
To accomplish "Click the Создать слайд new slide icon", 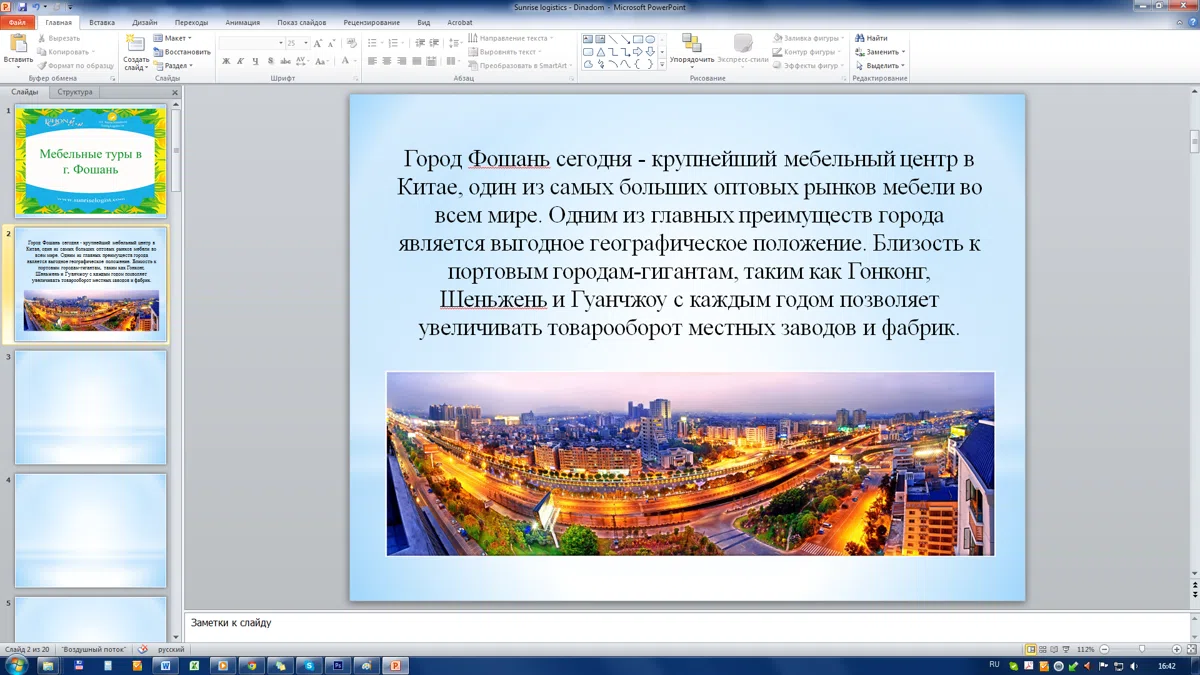I will [136, 43].
